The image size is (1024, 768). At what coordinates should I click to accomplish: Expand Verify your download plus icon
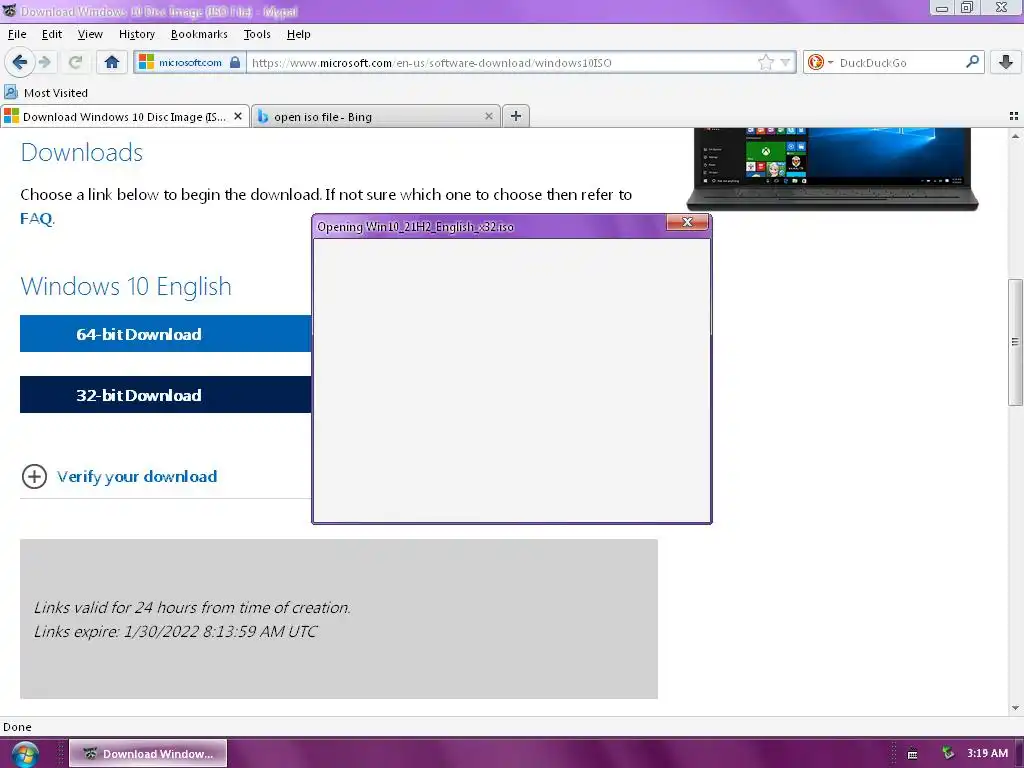coord(34,476)
